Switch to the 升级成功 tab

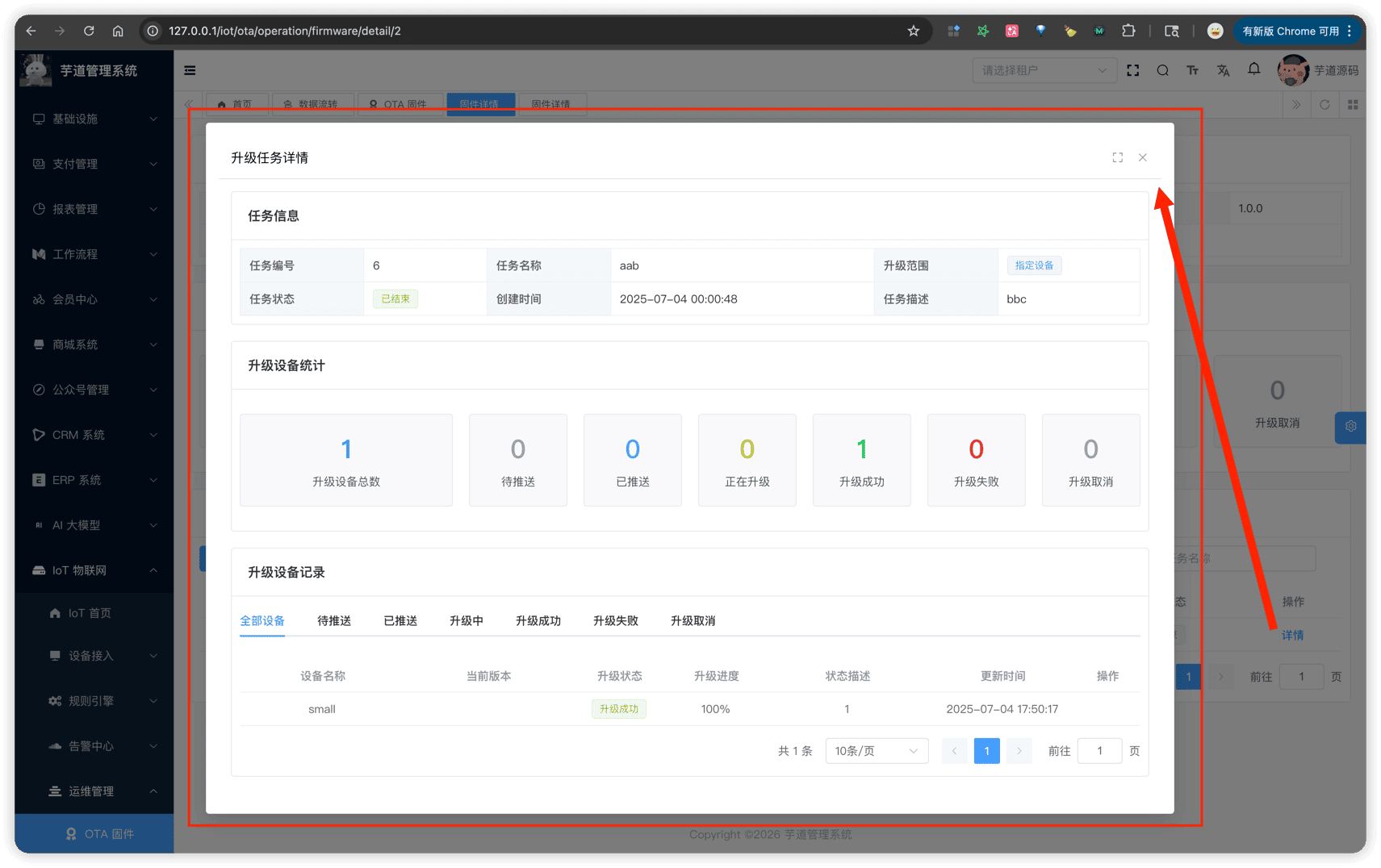[x=538, y=620]
